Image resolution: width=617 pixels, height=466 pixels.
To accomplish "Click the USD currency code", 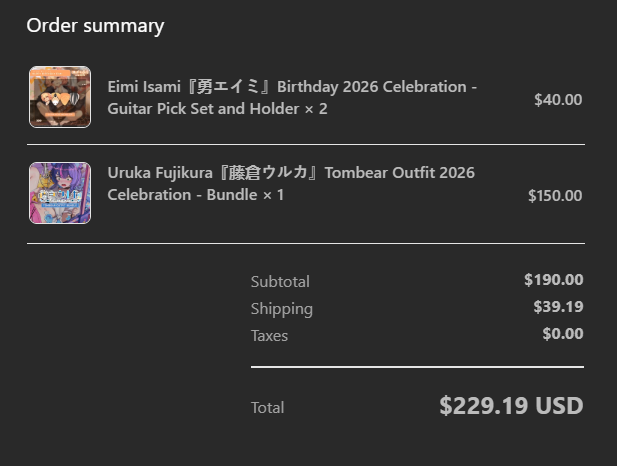I will 559,406.
